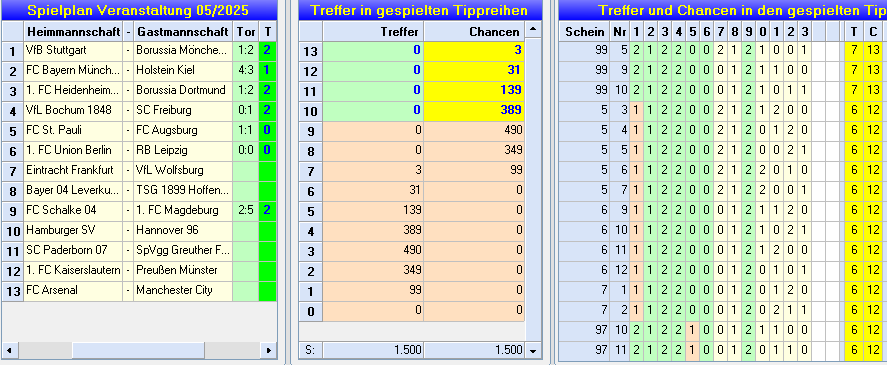887x365 pixels.
Task: Click the Treffer sum 1.500 cell
Action: coord(373,350)
